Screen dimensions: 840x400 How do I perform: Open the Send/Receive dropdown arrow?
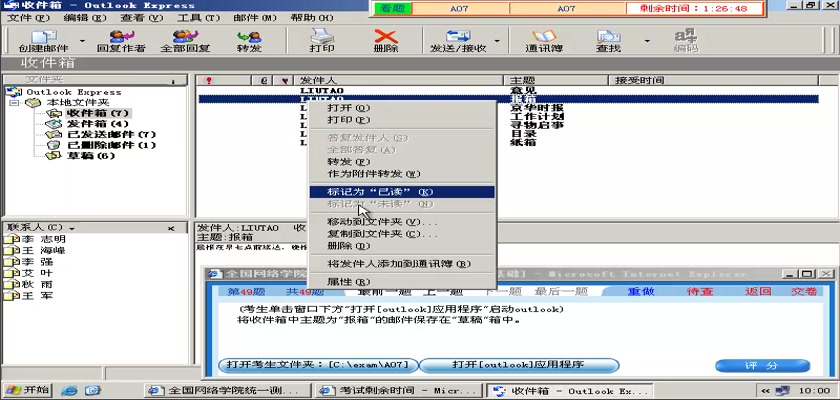(497, 41)
